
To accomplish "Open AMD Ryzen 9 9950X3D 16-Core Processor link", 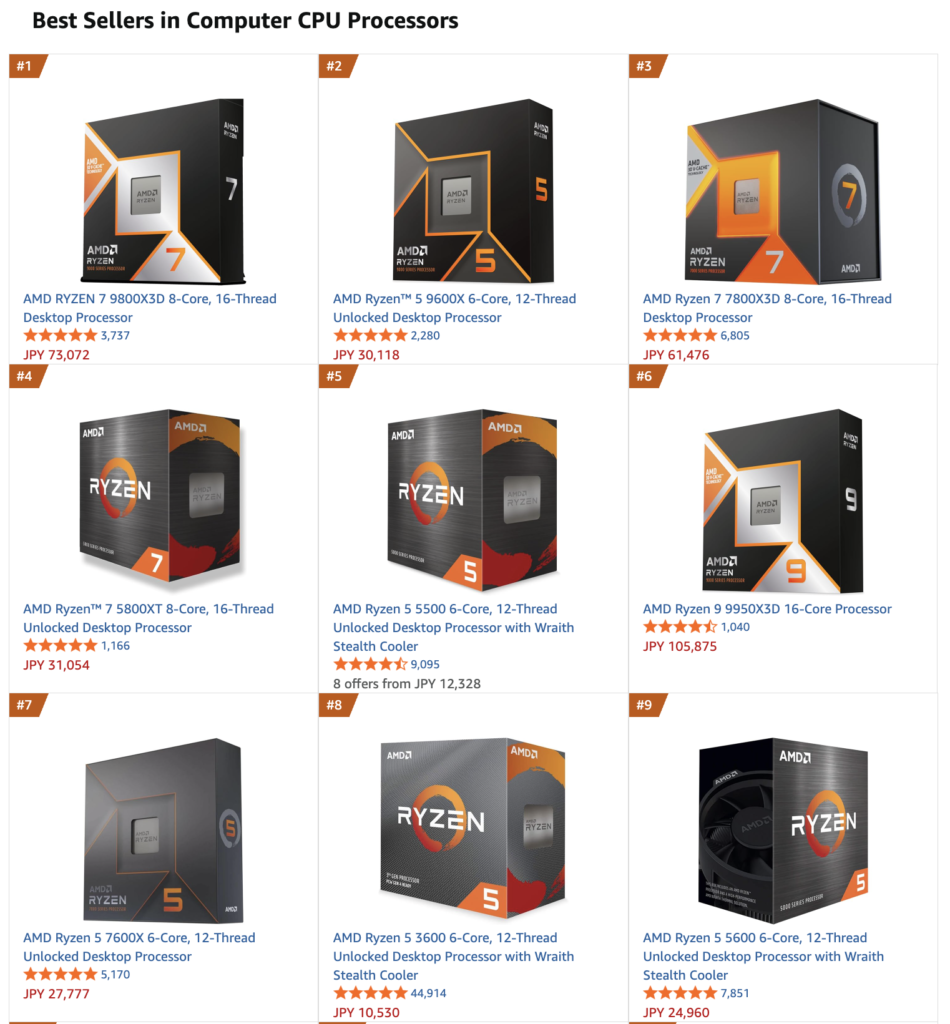I will coord(767,609).
